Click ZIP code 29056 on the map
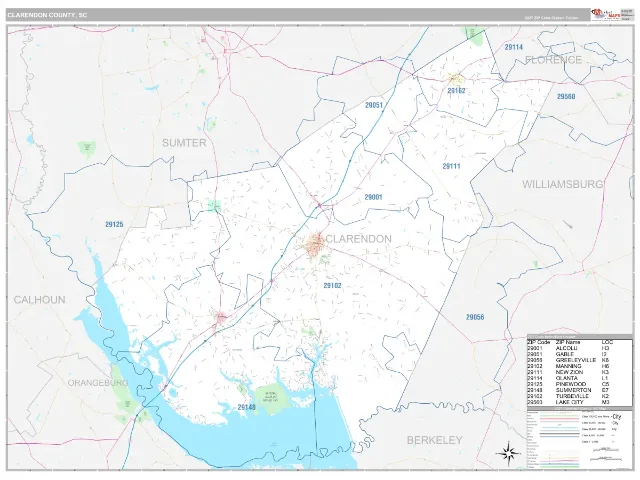 coord(475,317)
